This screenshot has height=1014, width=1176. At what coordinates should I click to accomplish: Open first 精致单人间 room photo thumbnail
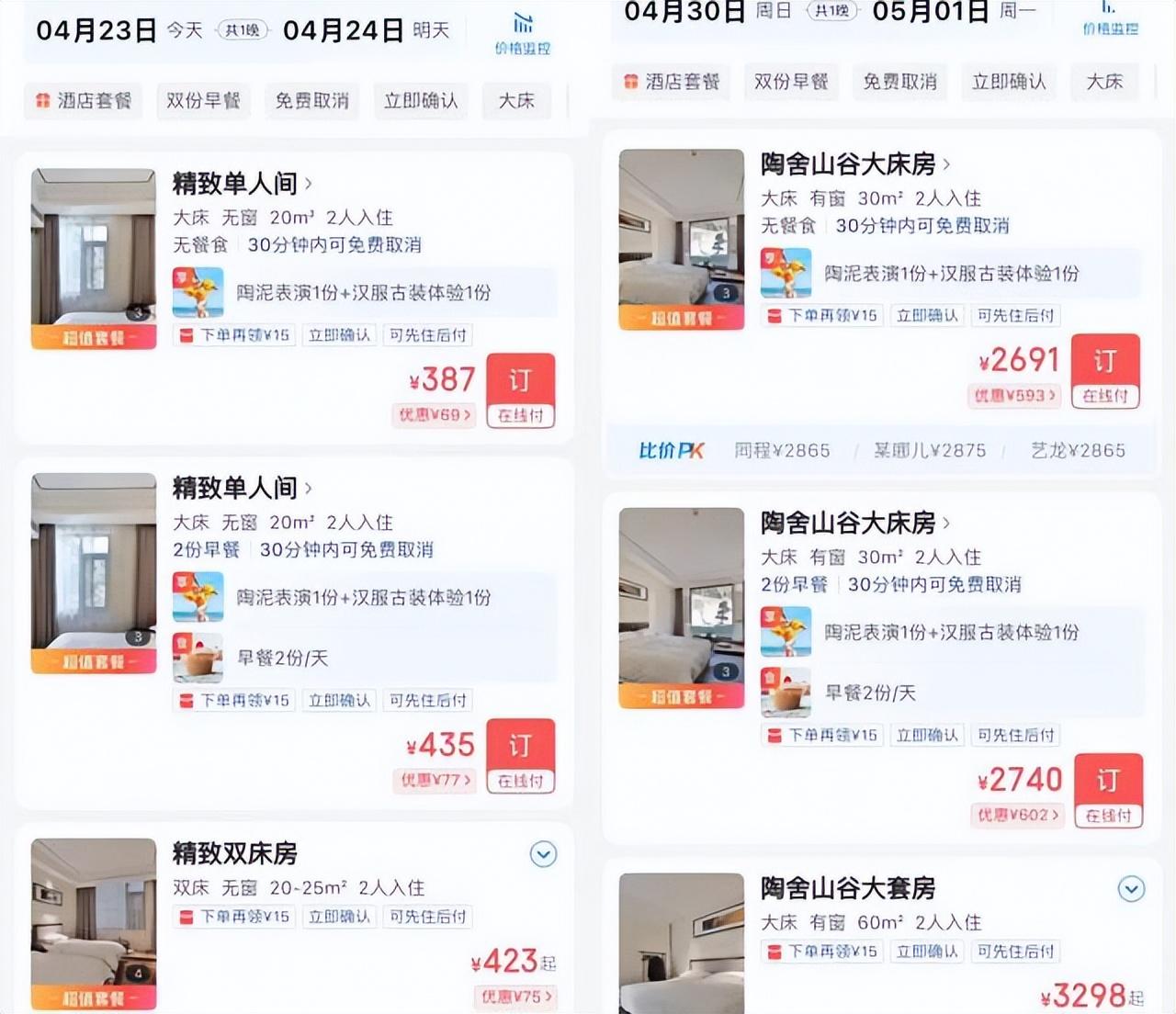[x=94, y=258]
